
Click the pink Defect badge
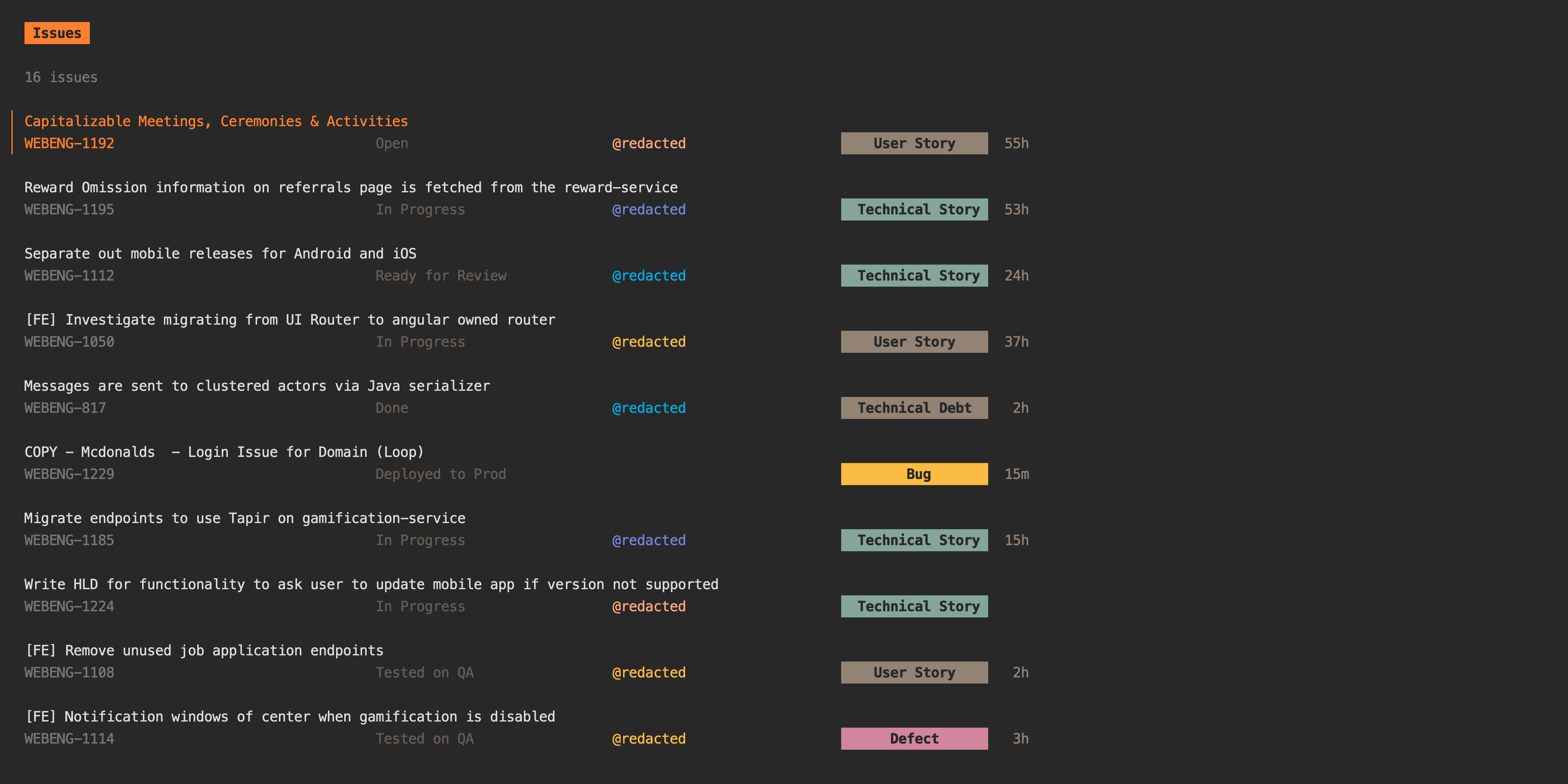pos(914,739)
